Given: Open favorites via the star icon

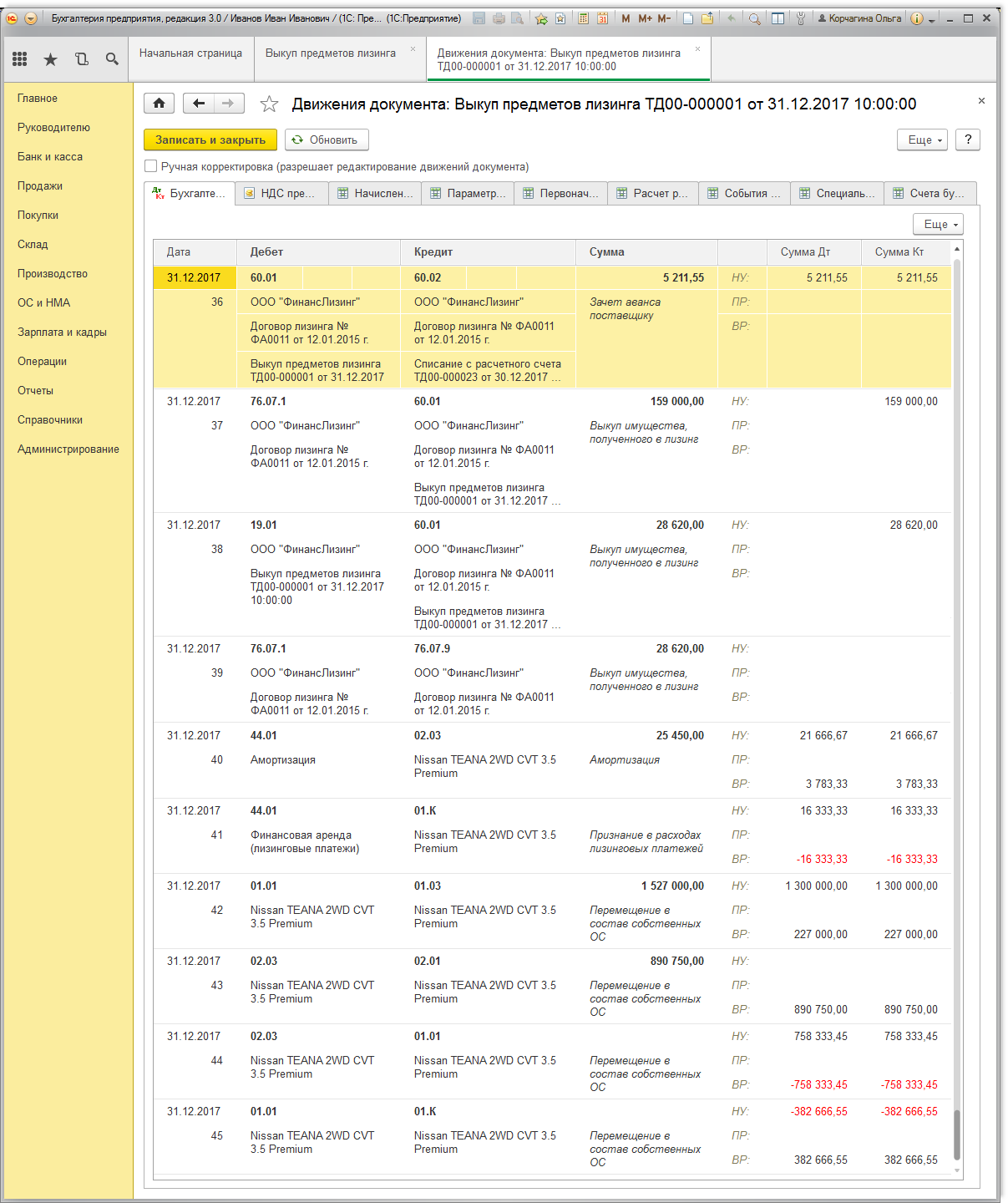Looking at the screenshot, I should coord(51,58).
